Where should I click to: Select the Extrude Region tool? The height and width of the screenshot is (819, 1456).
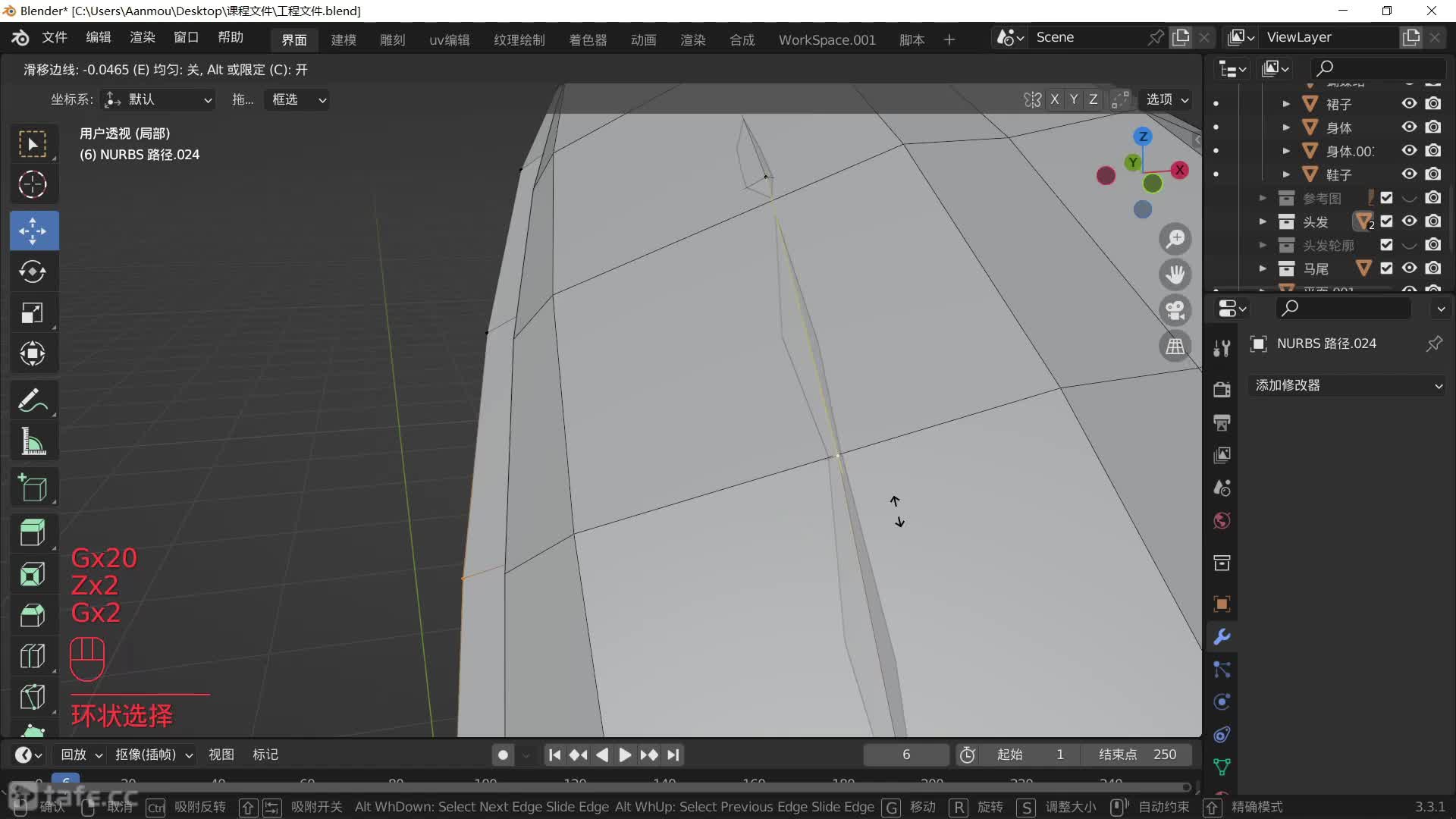pyautogui.click(x=33, y=532)
